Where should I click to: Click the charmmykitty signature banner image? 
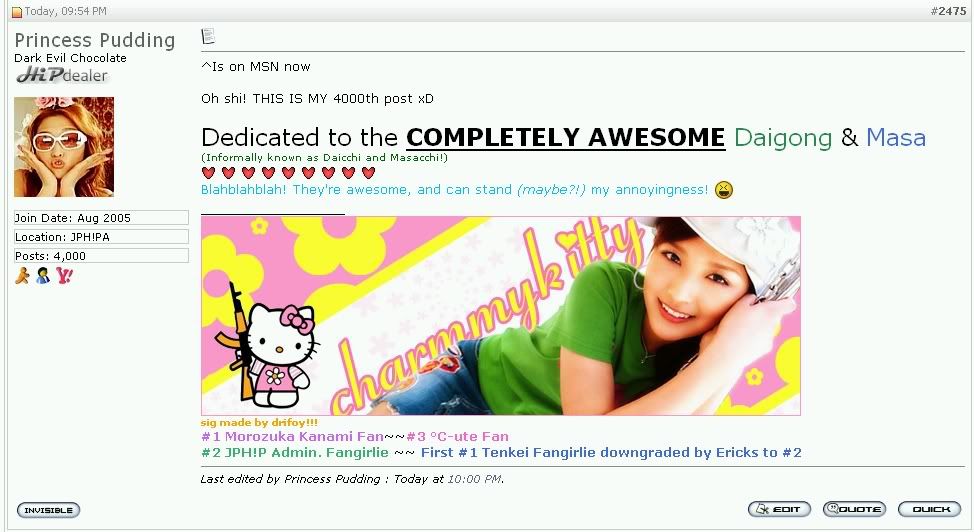501,316
